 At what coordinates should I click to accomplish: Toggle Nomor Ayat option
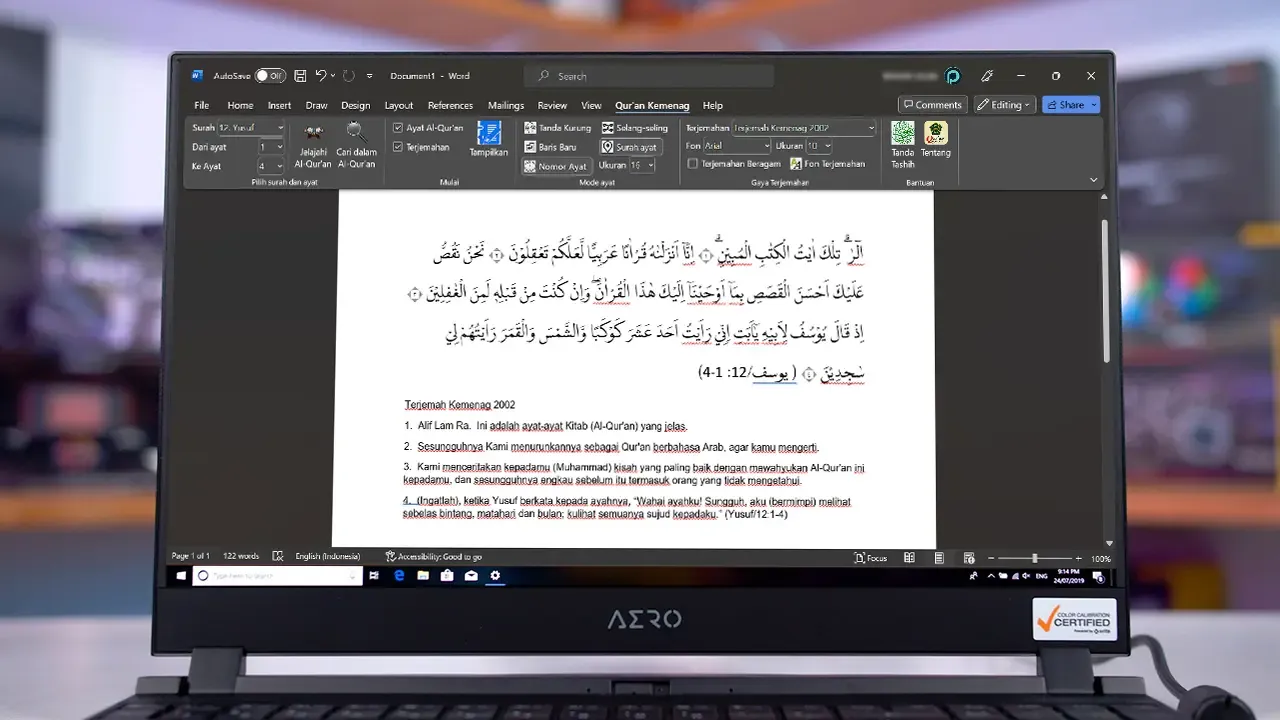556,166
